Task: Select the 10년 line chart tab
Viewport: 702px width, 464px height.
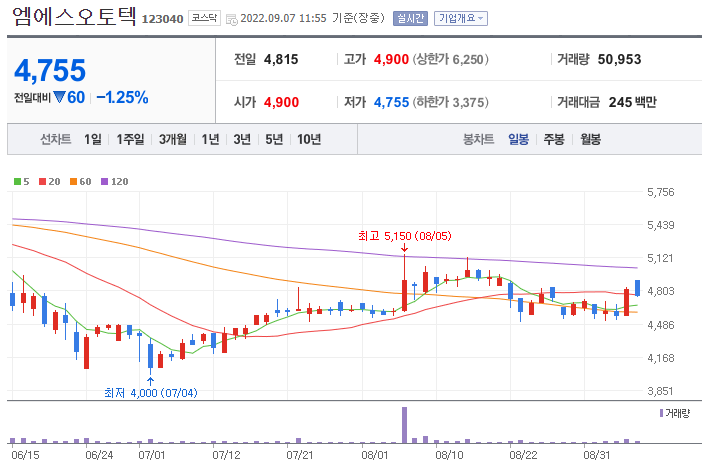Action: [309, 139]
